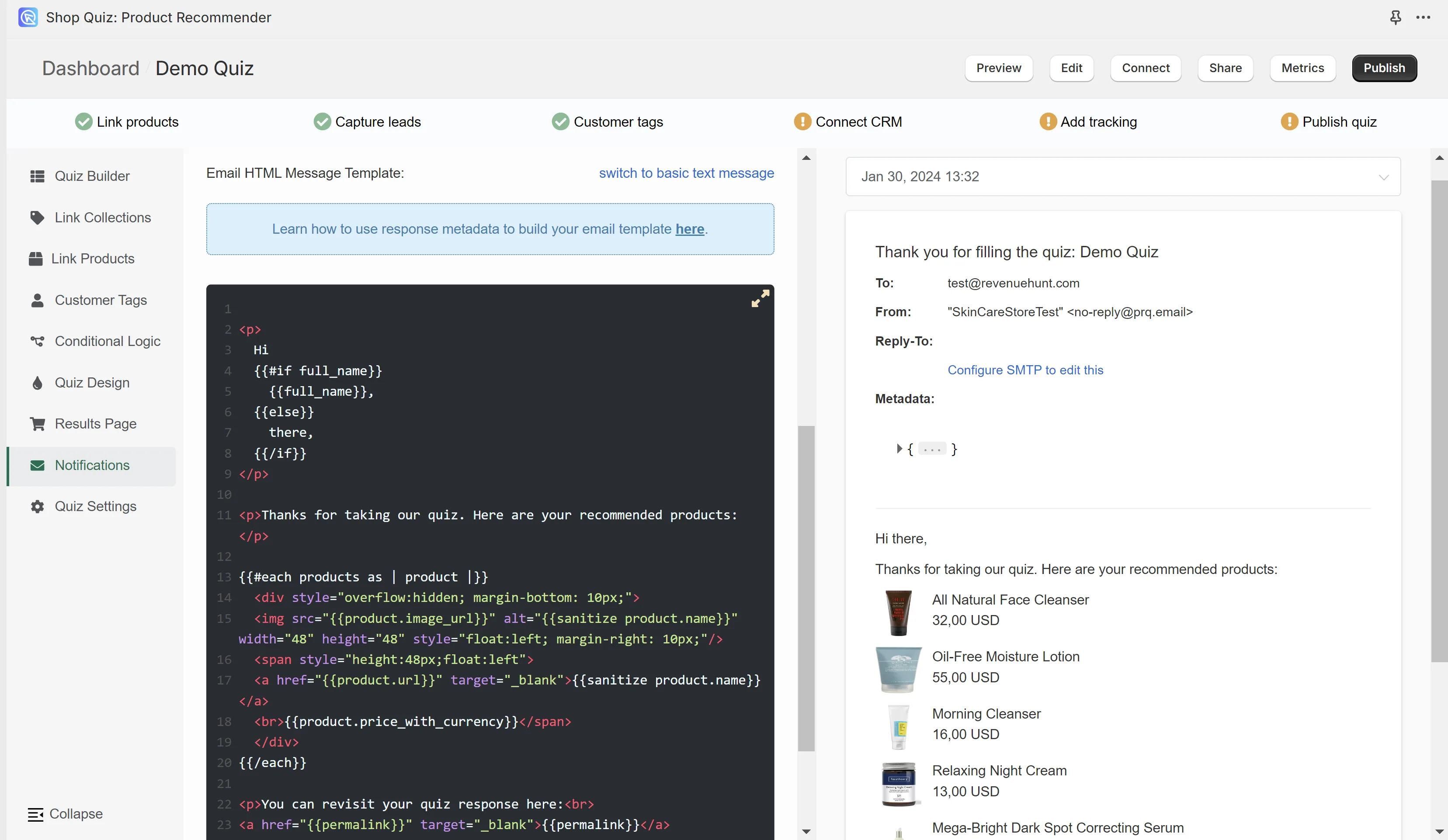Click code line 13 each products
Screen dimensions: 1448x840
(x=363, y=577)
